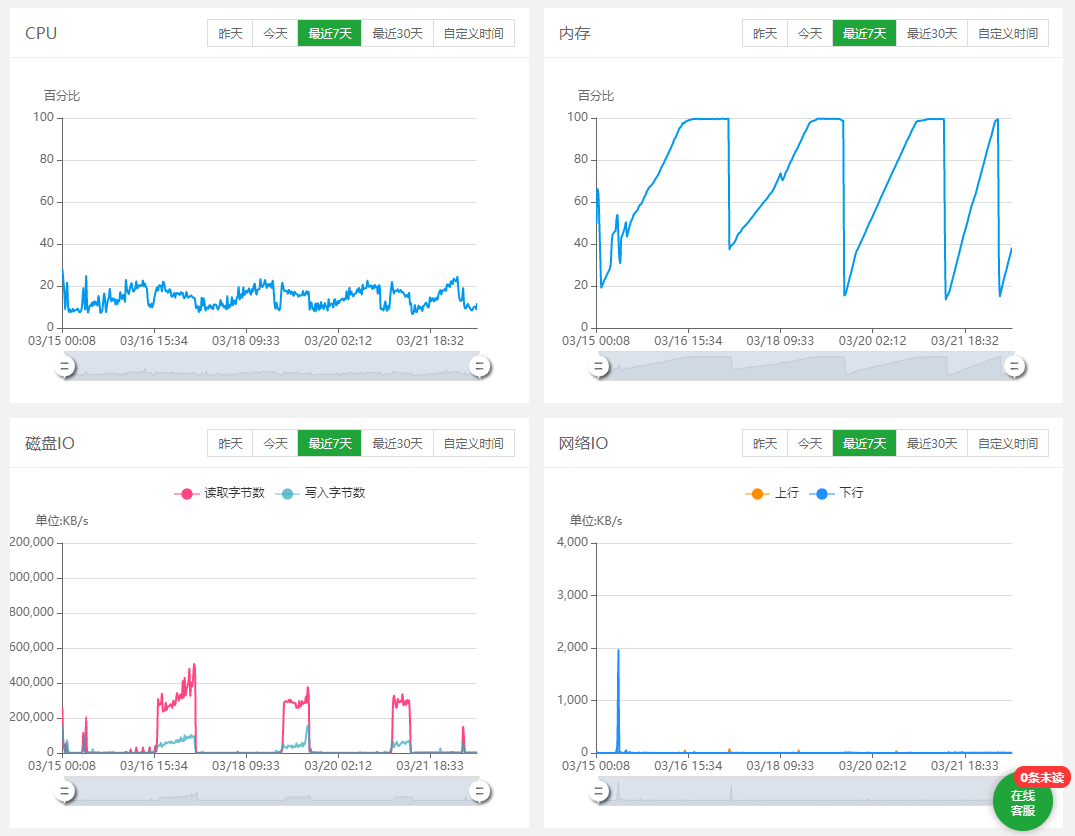
Task: Select 昨天 tab in 内存 panel
Action: 765,34
